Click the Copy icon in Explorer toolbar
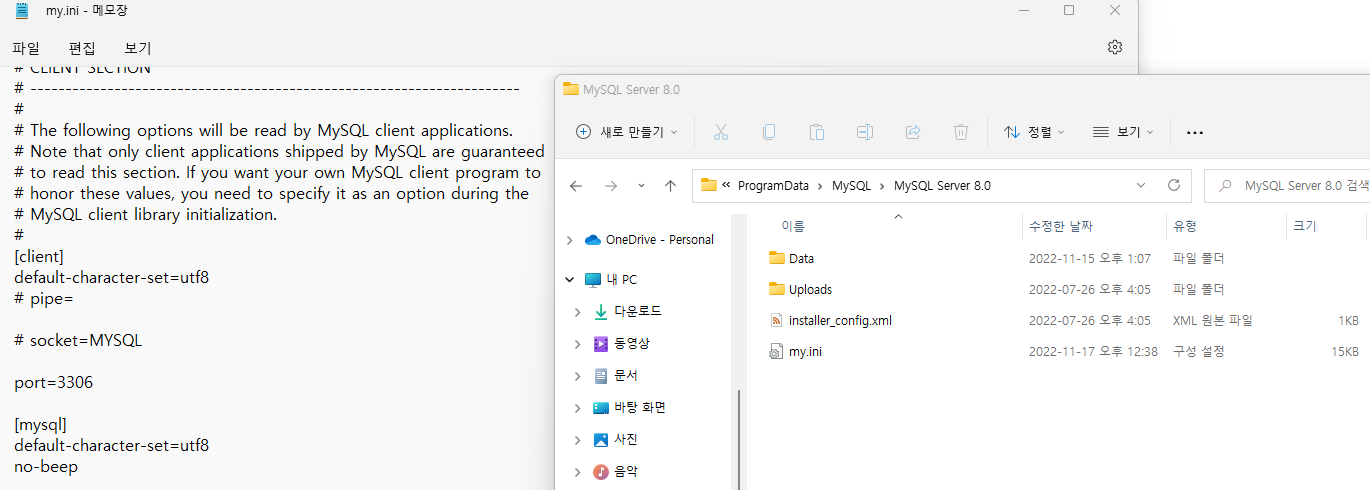The image size is (1370, 490). pyautogui.click(x=768, y=132)
